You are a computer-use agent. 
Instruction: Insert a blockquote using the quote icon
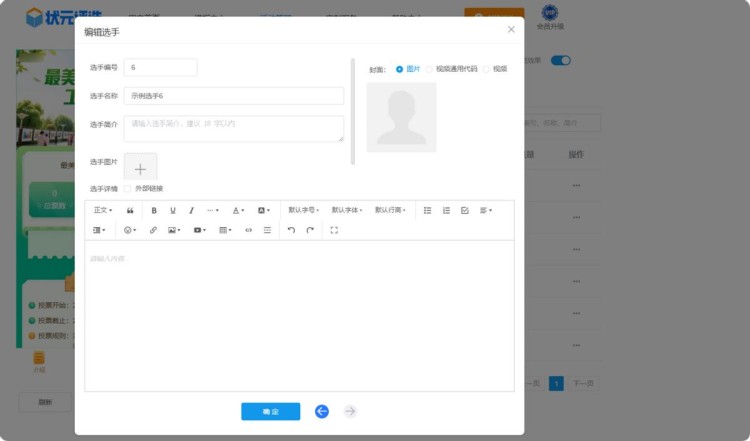point(130,211)
